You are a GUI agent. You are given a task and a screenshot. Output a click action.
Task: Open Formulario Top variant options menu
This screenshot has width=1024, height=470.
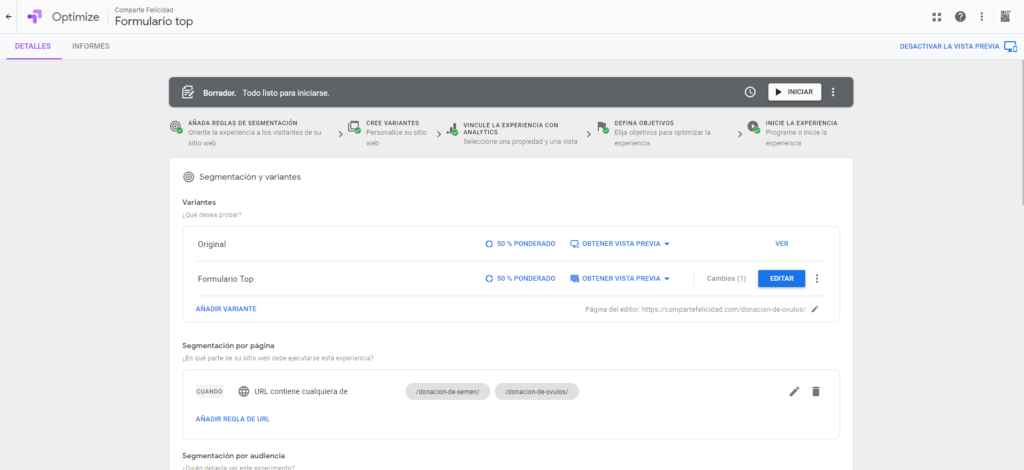pos(816,279)
